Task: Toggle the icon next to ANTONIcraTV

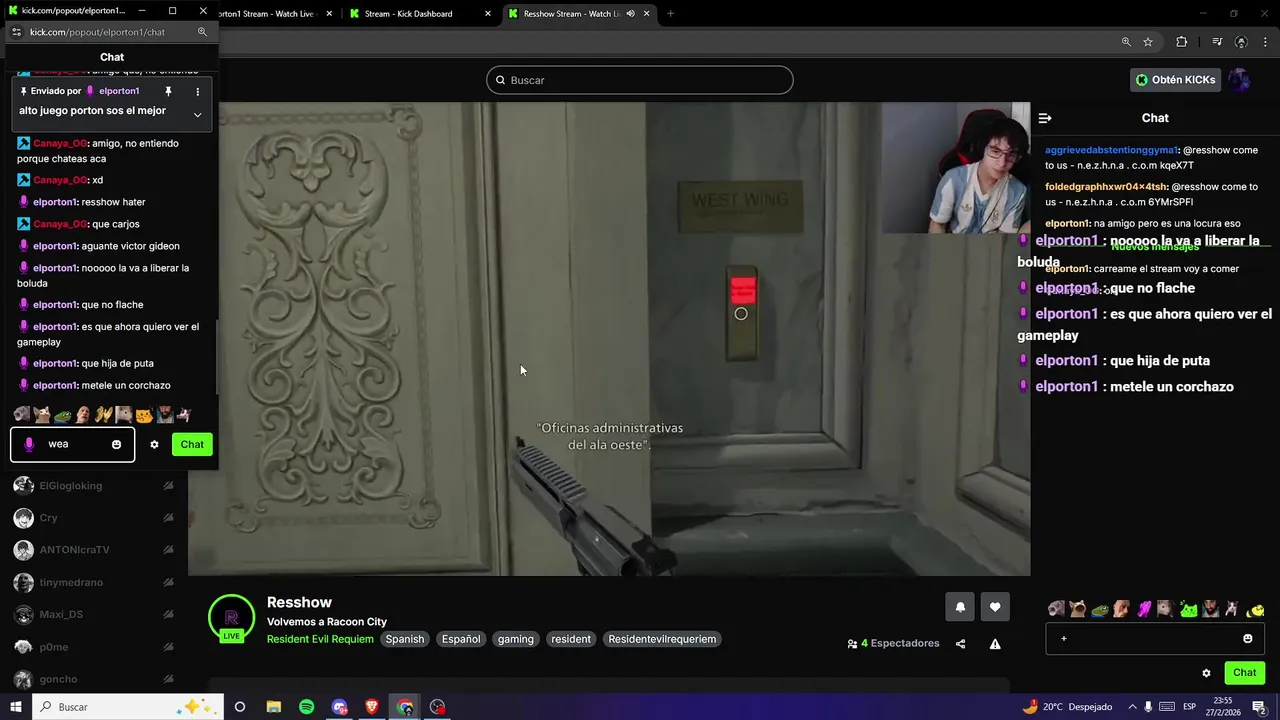Action: pyautogui.click(x=168, y=550)
